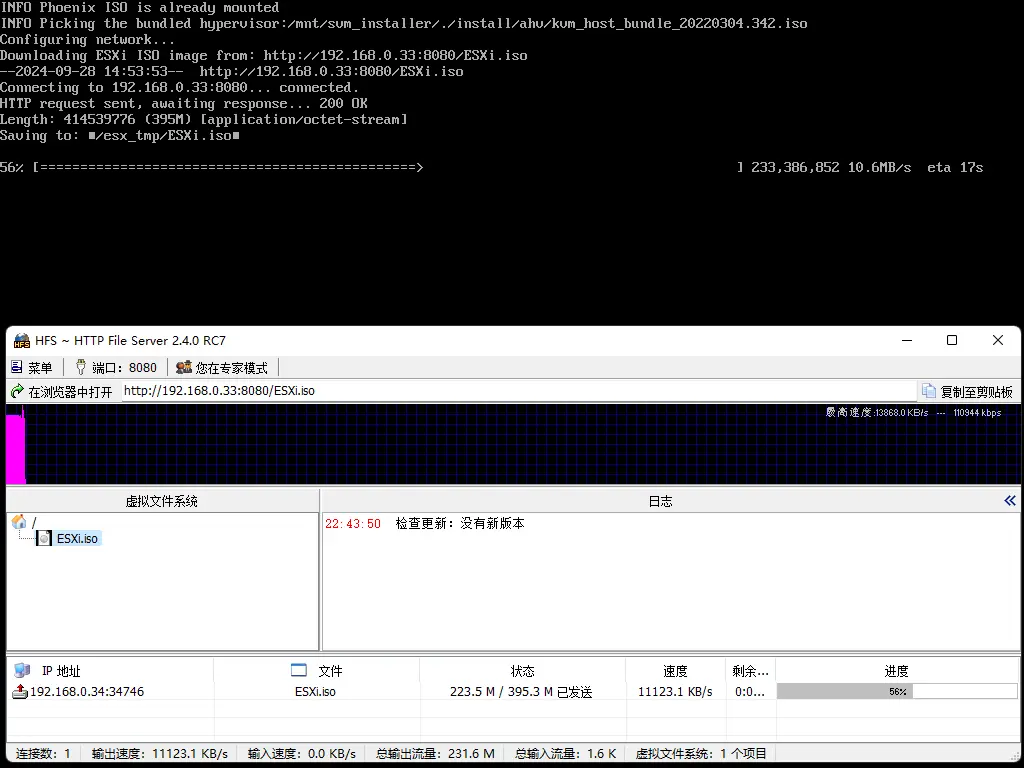
Task: Toggle the 您在专家模式 expert mode button
Action: click(x=222, y=368)
